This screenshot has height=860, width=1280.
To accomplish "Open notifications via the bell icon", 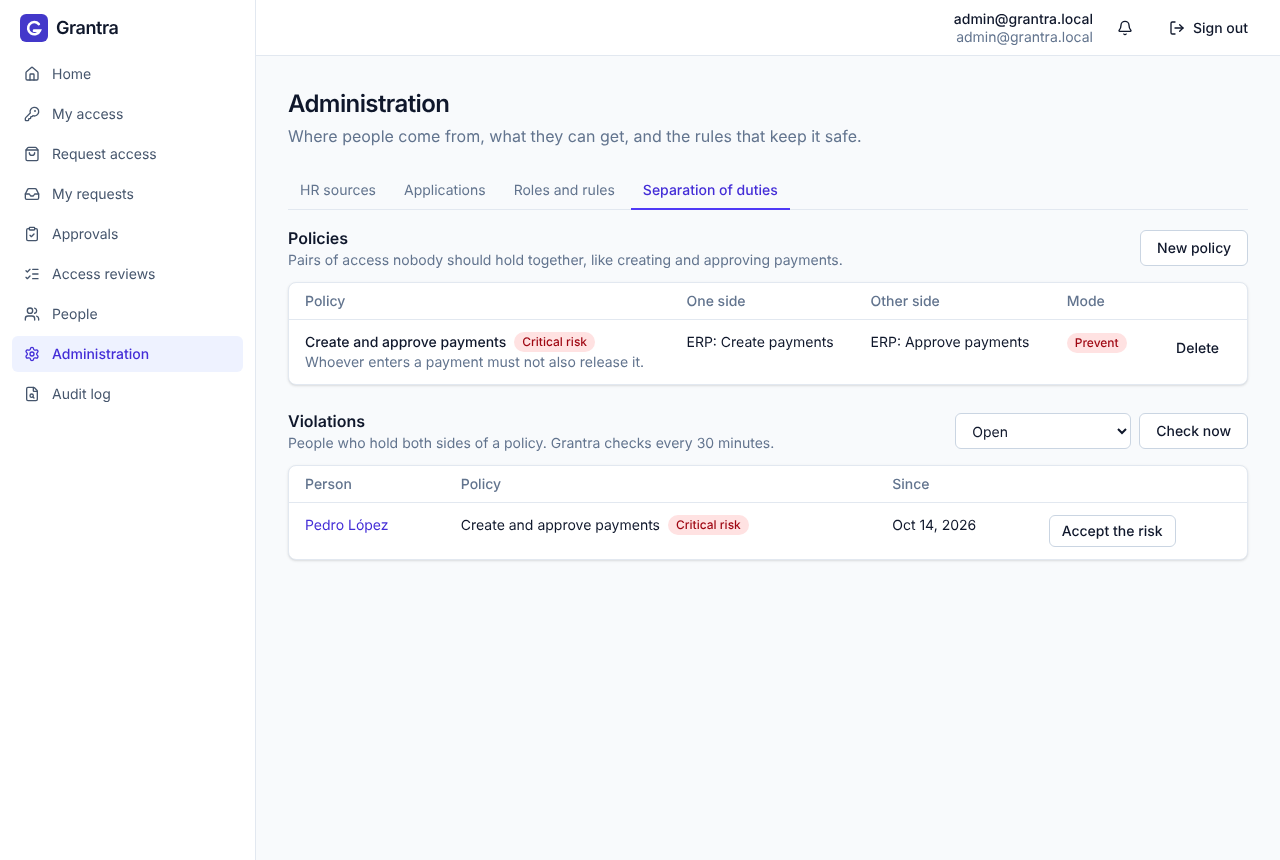I will [x=1125, y=28].
